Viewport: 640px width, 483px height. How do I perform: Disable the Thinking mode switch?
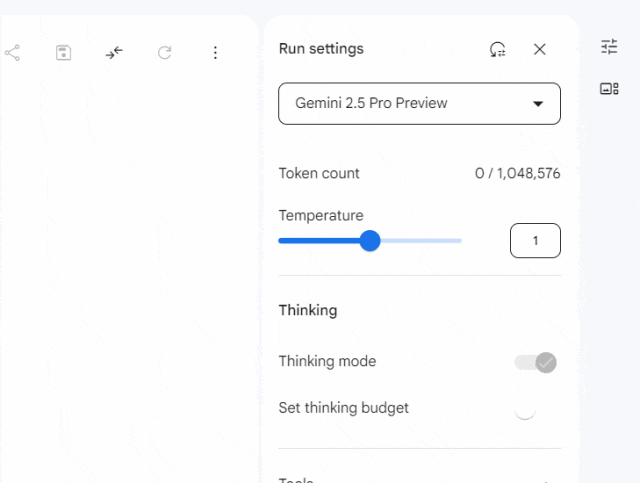pyautogui.click(x=535, y=362)
